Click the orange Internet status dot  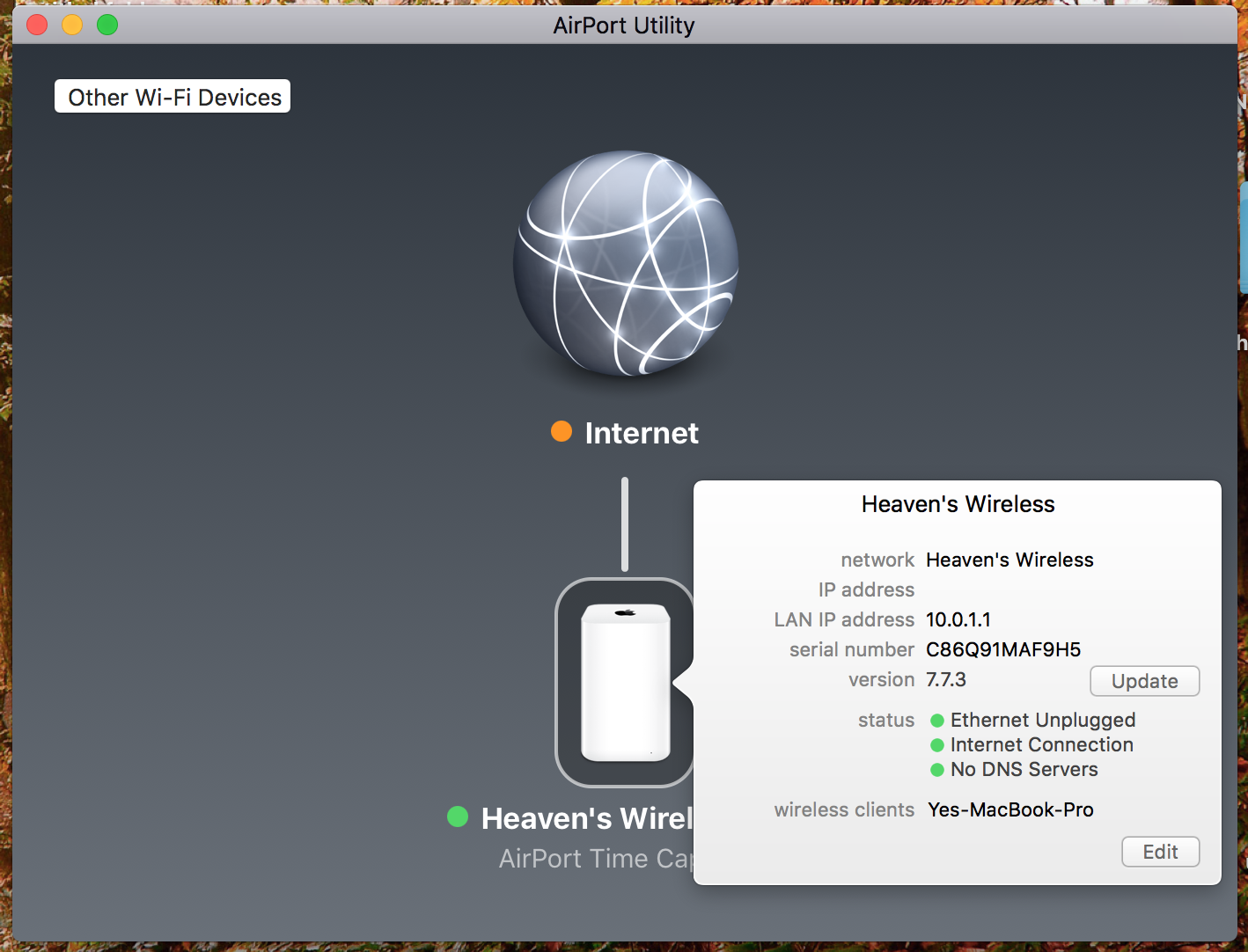(x=562, y=431)
